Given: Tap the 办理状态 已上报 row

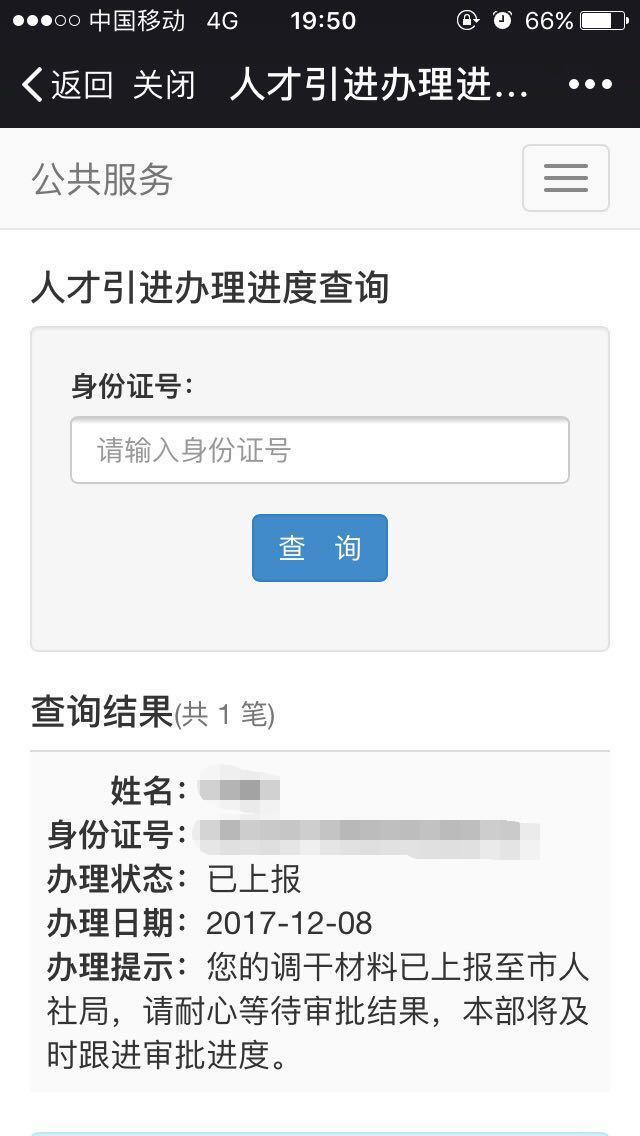Looking at the screenshot, I should (x=174, y=880).
